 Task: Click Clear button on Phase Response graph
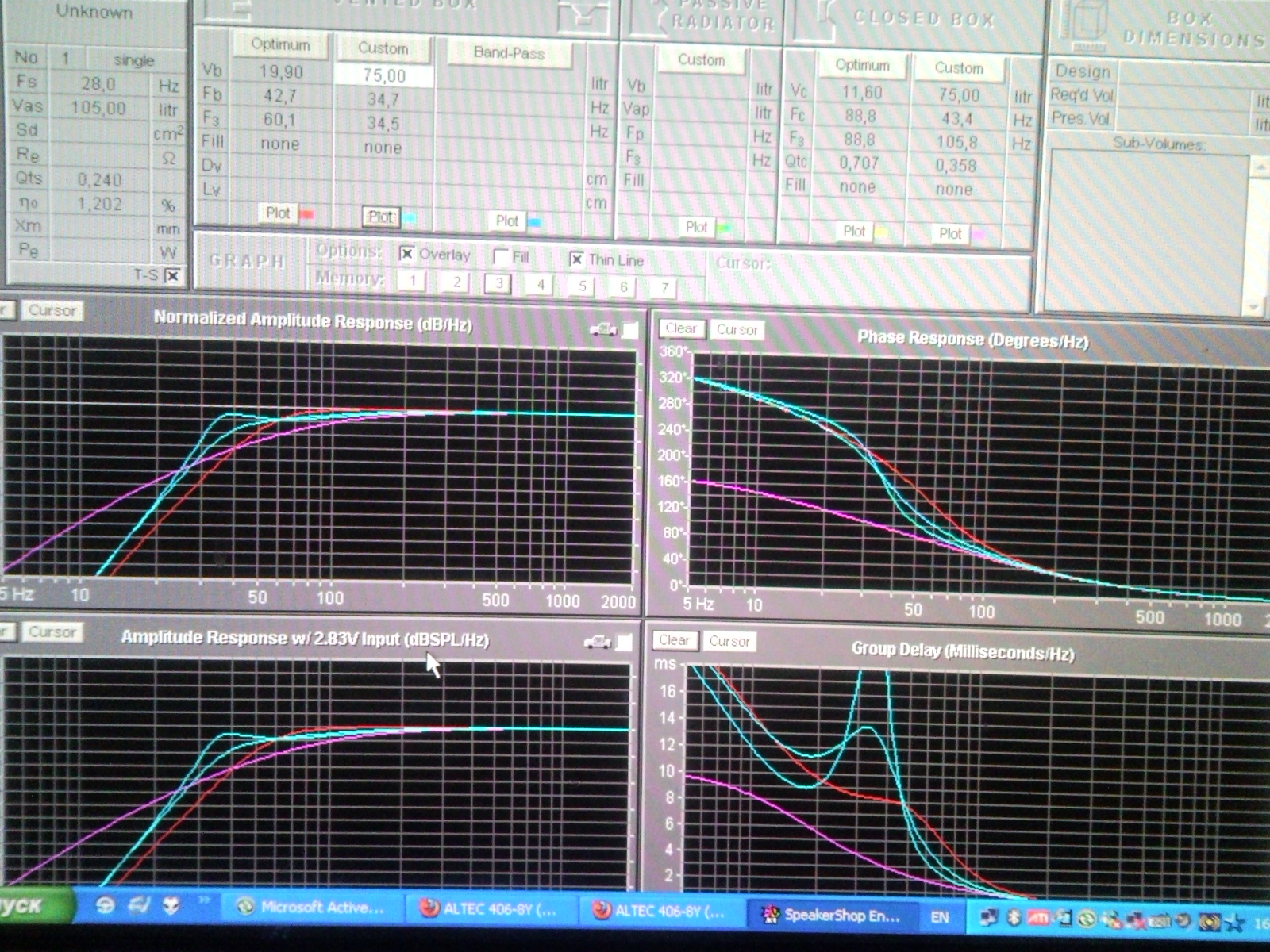[x=680, y=328]
